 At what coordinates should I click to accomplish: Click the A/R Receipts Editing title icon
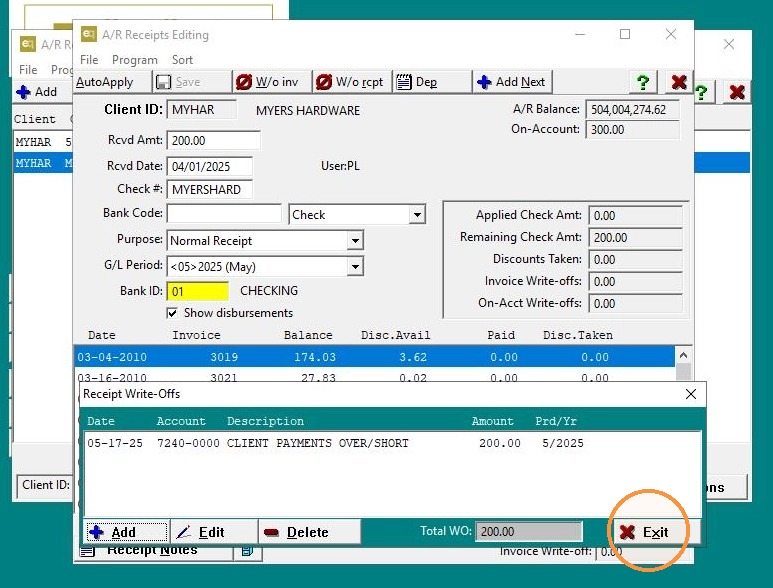tap(89, 34)
